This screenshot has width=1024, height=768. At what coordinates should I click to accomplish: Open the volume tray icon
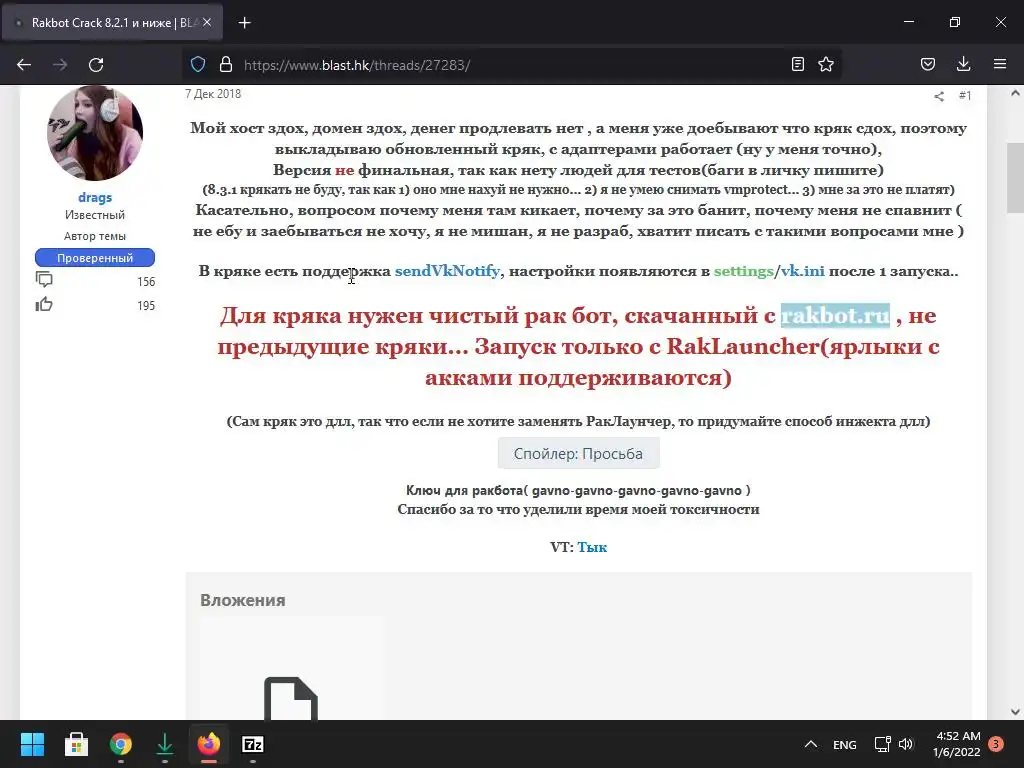[x=906, y=744]
